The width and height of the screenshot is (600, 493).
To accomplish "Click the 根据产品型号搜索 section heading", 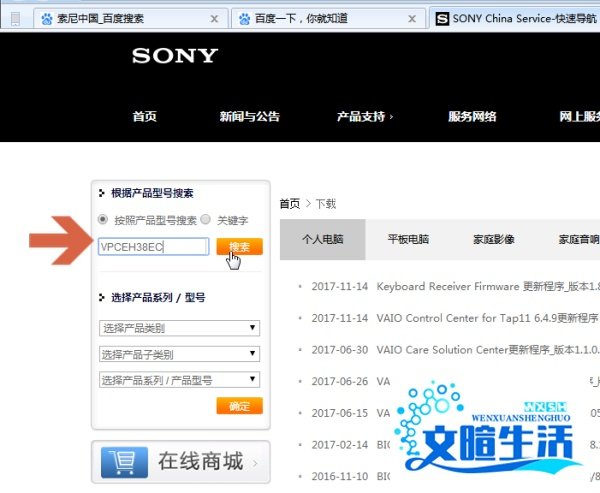I will click(152, 193).
